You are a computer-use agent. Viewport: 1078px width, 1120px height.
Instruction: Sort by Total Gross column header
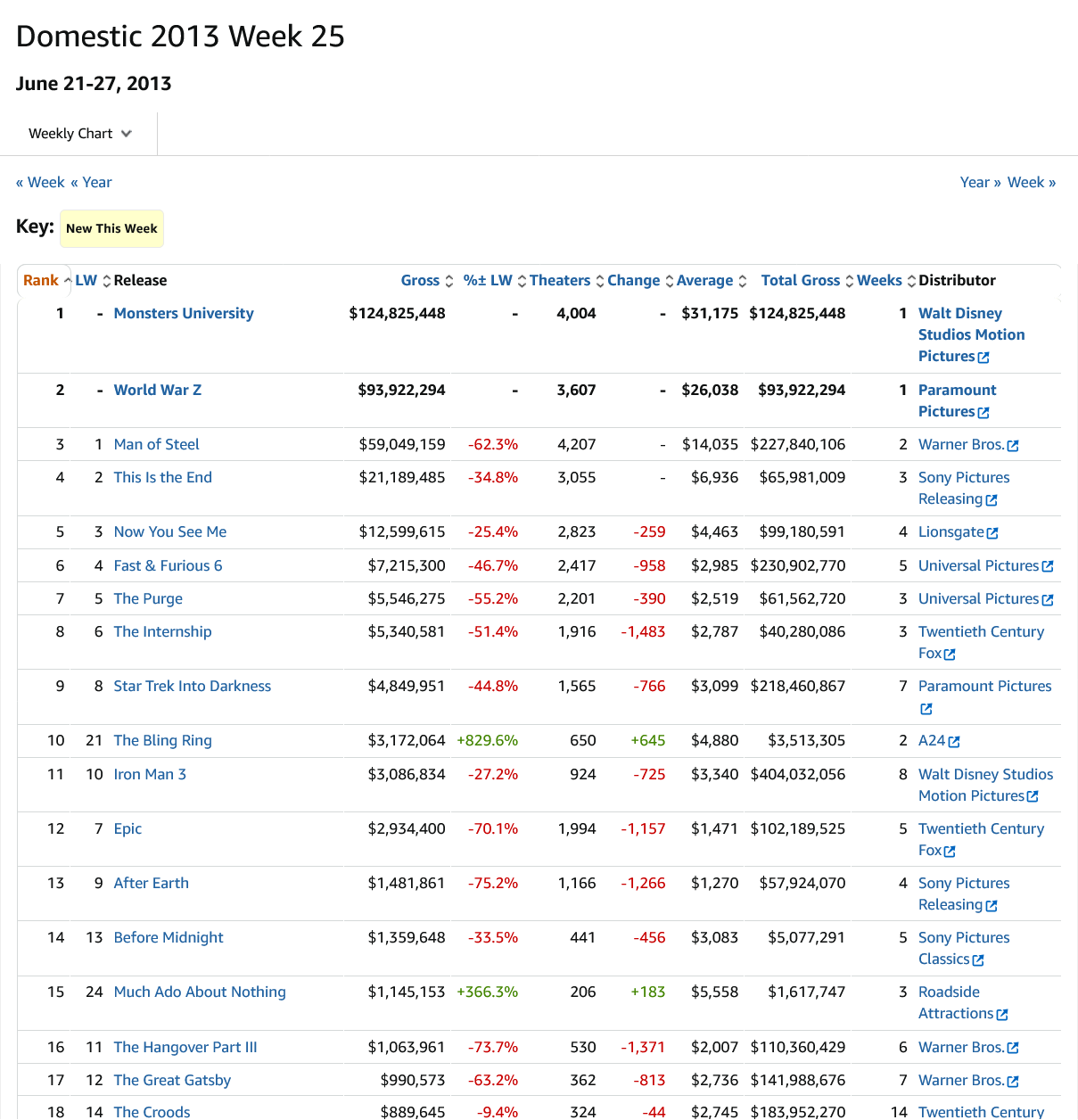coord(807,280)
